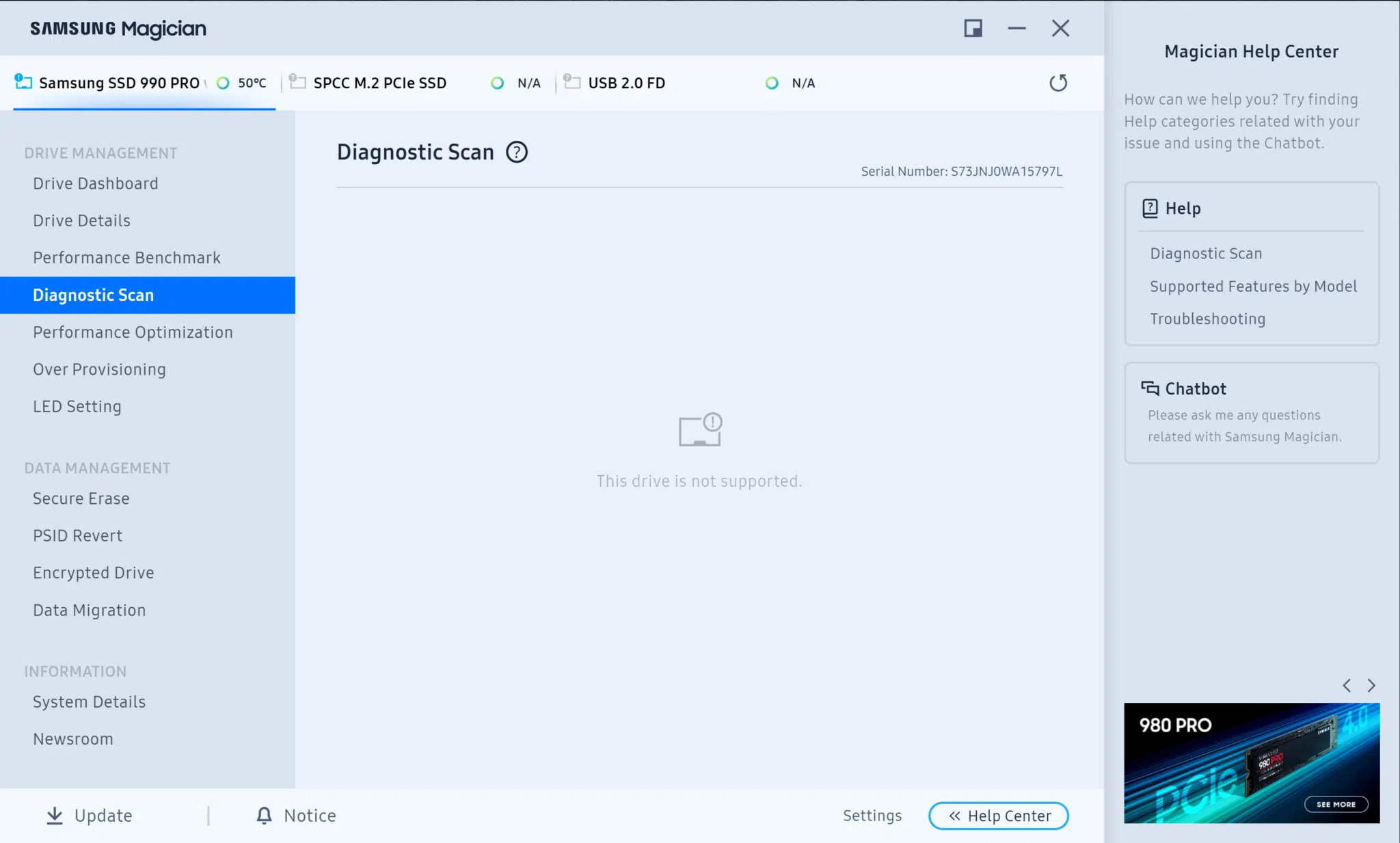Click the USB 2.0 FD drive icon
This screenshot has height=843, width=1400.
click(572, 81)
